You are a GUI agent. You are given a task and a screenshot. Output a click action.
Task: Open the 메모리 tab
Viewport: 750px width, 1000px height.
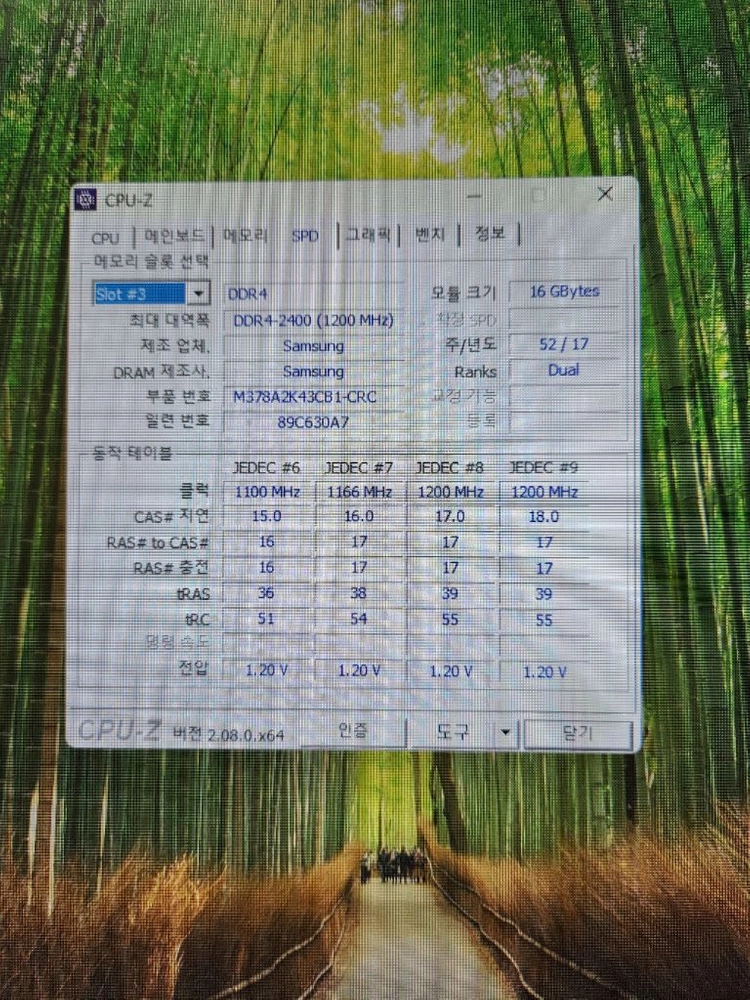[246, 235]
